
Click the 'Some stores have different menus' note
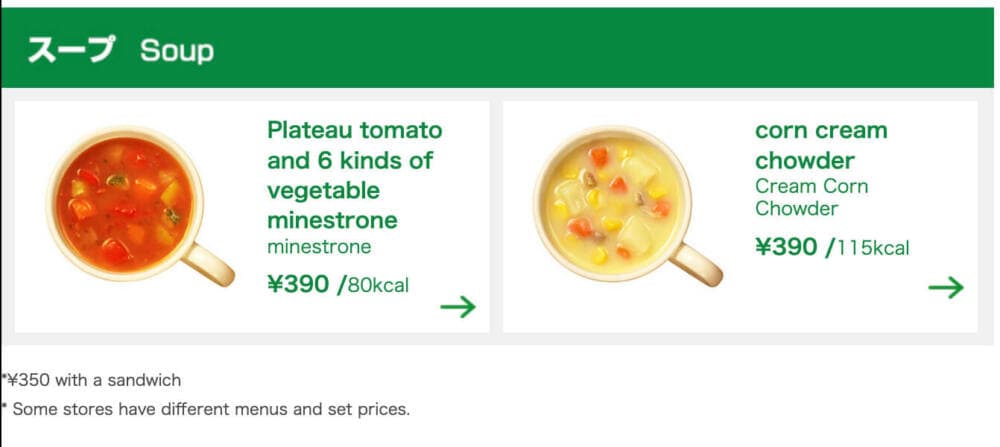pyautogui.click(x=206, y=409)
